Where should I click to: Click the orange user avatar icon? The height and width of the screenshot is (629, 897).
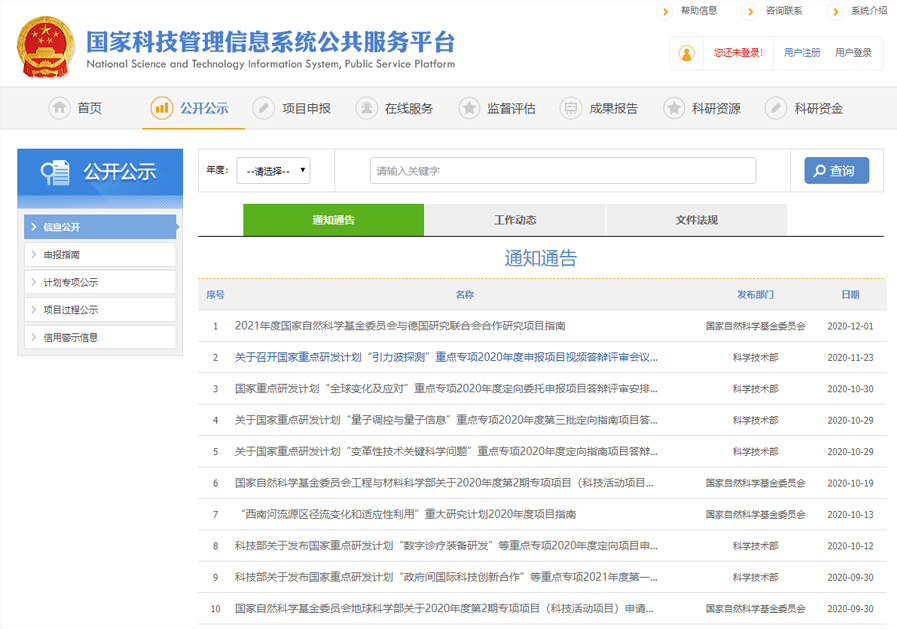686,53
